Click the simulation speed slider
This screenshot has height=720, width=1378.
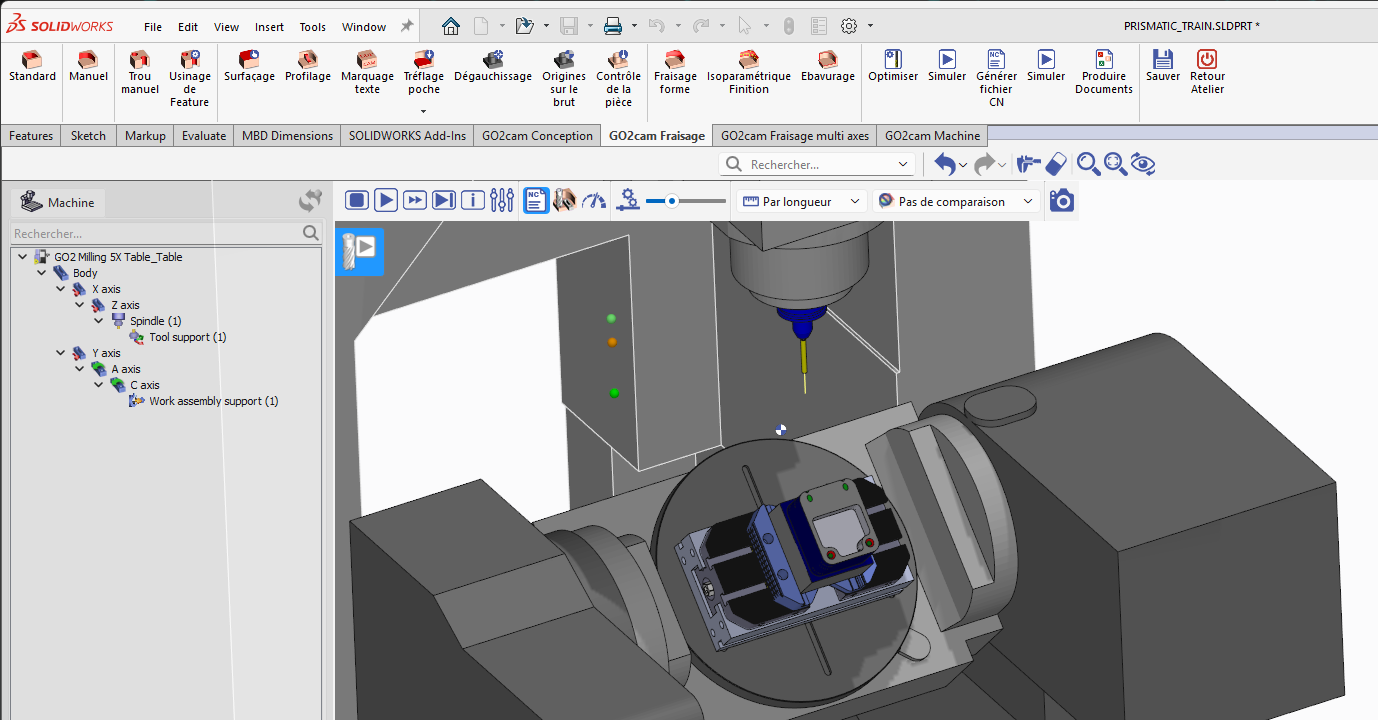pos(685,201)
